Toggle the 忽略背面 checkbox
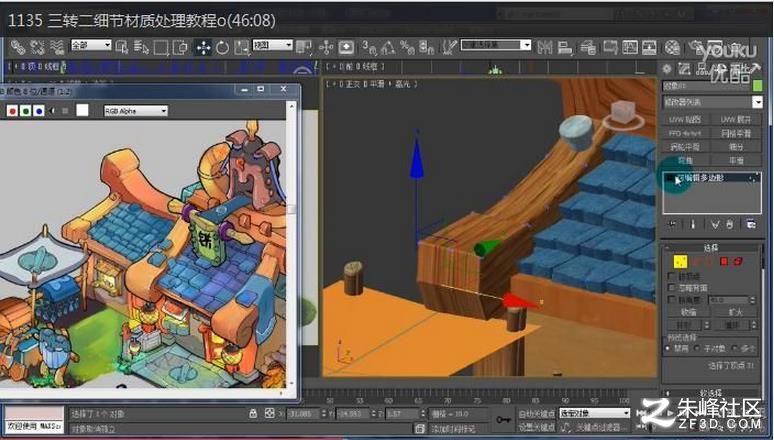The width and height of the screenshot is (774, 440). coord(671,287)
